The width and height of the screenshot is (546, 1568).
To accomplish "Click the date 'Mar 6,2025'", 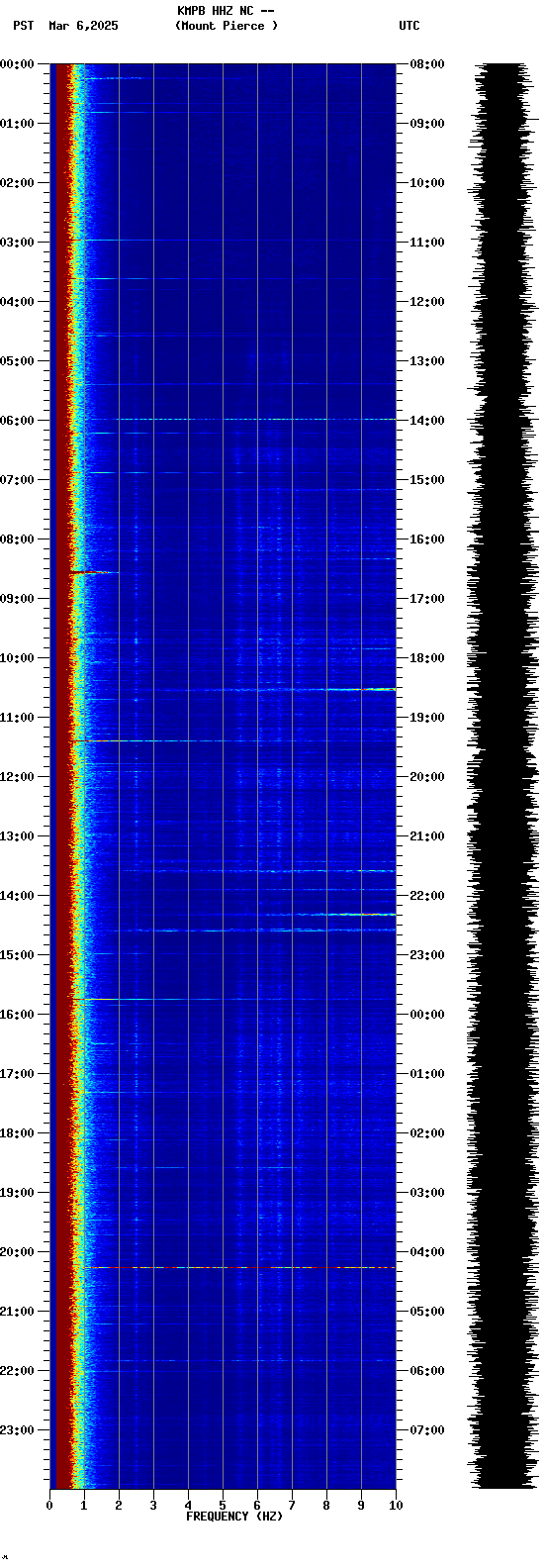I will tap(83, 26).
